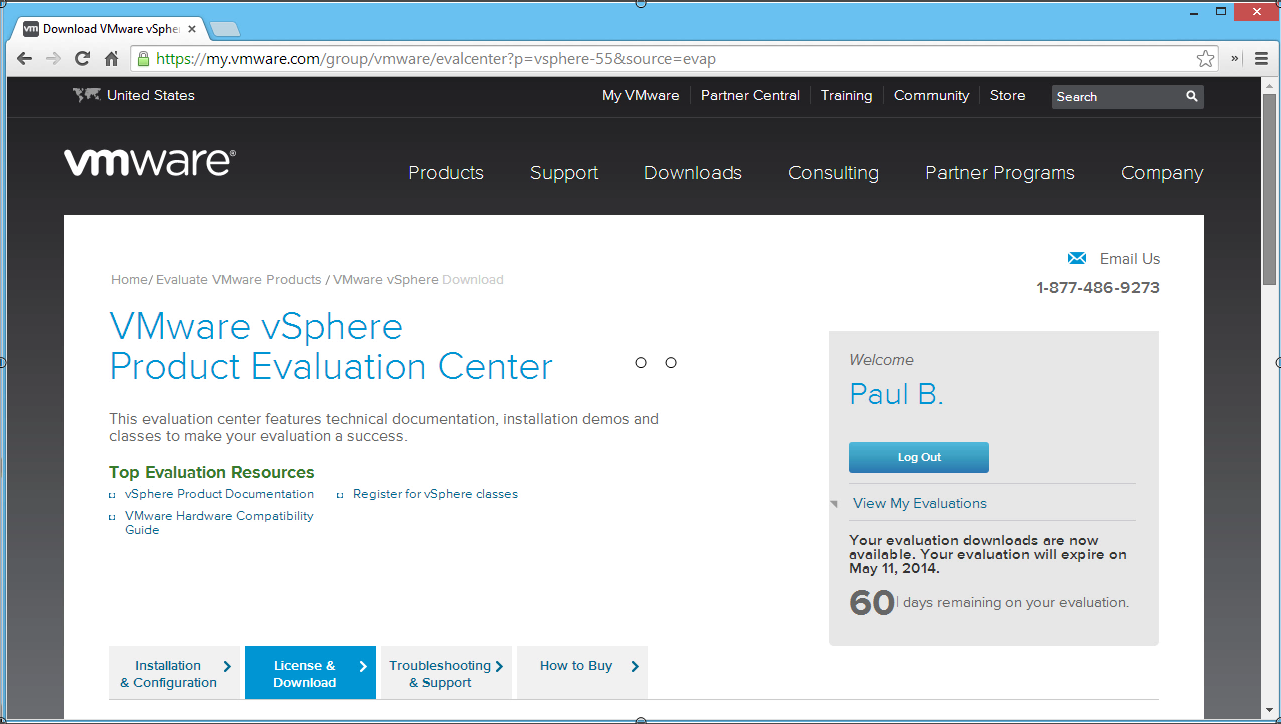Open the How to Buy tab
Viewport: 1281px width, 724px height.
[x=582, y=673]
